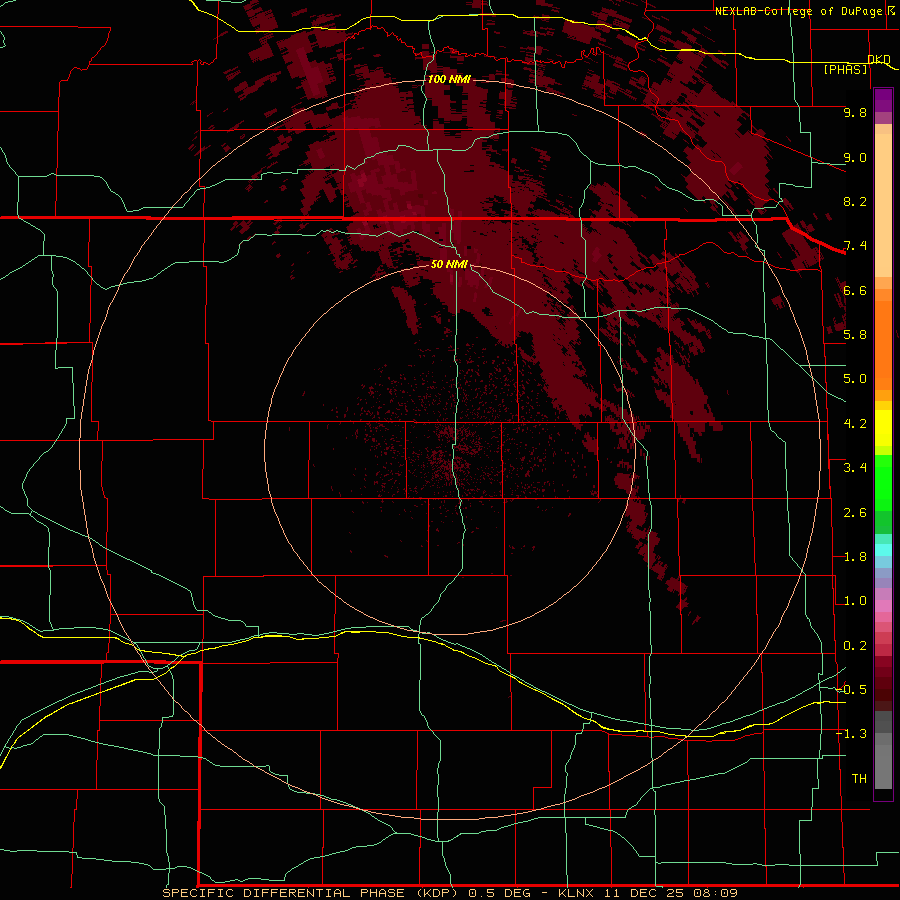This screenshot has width=900, height=900.
Task: Click the 5.0 scale value
Action: (x=855, y=379)
